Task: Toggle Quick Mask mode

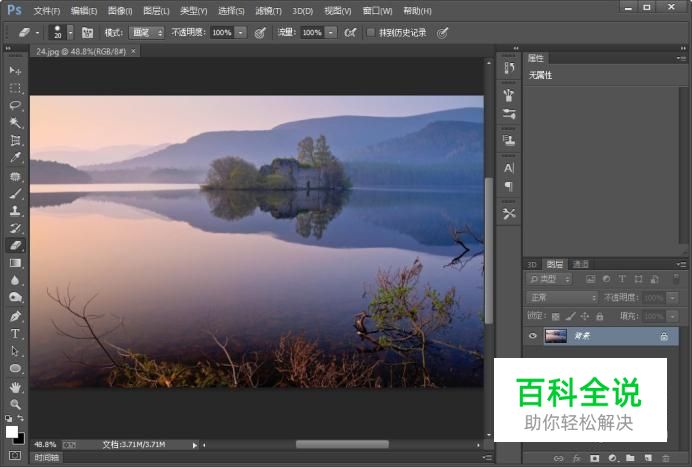Action: click(x=15, y=455)
